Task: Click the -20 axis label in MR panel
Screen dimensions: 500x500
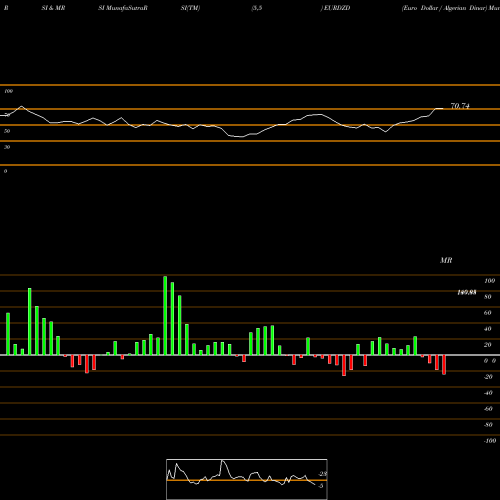Action: tap(488, 377)
